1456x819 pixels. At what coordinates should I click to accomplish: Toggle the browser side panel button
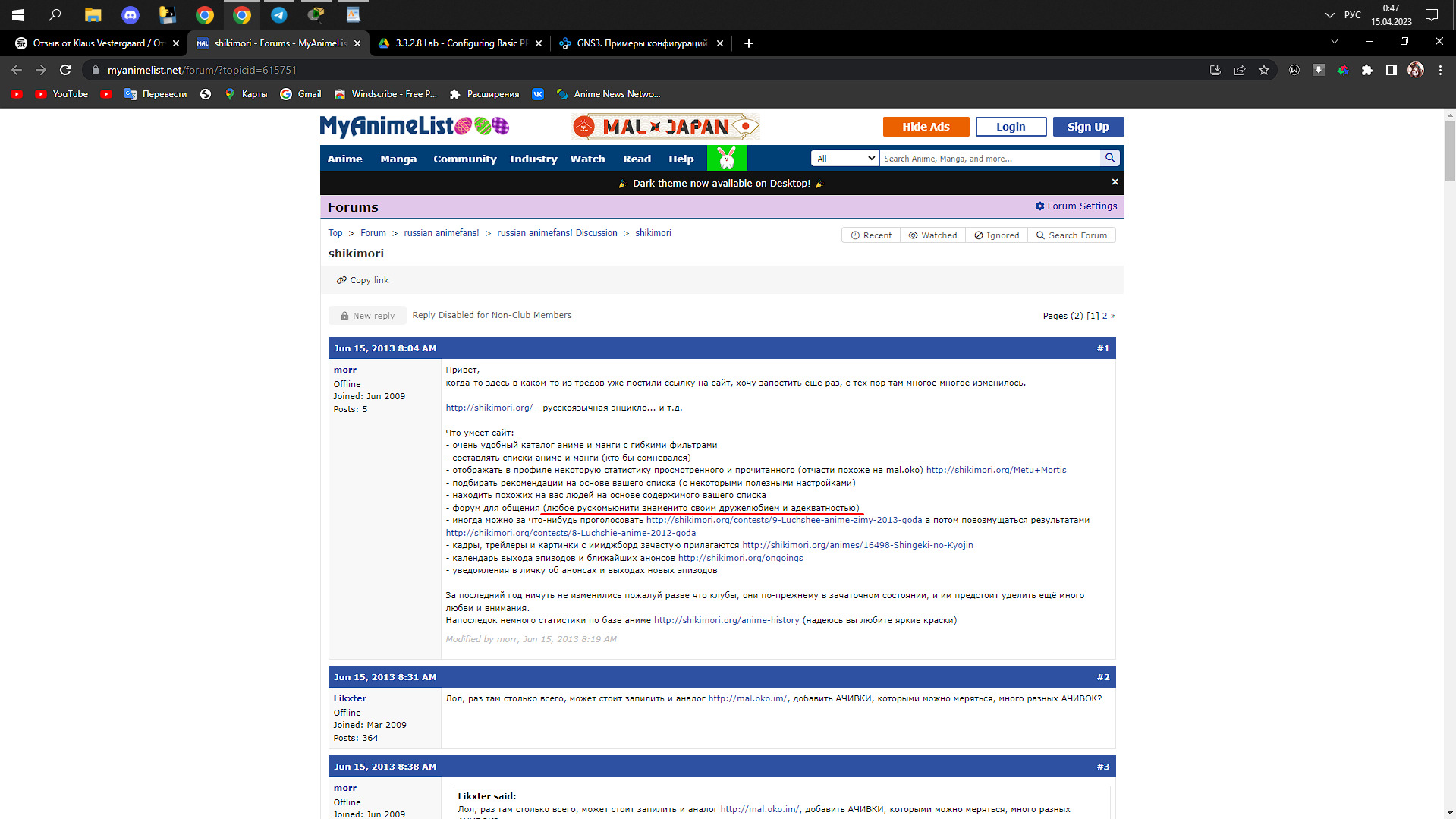[1392, 70]
